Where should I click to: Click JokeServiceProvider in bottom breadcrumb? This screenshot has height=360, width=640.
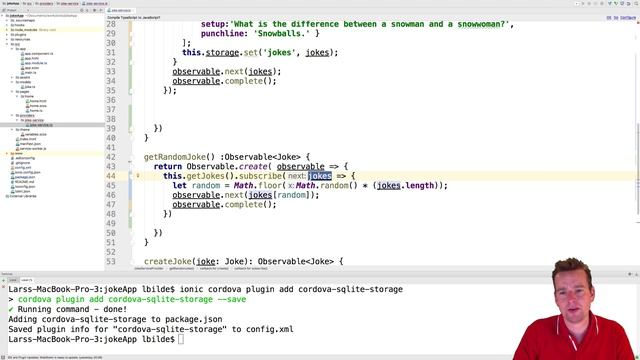click(149, 269)
